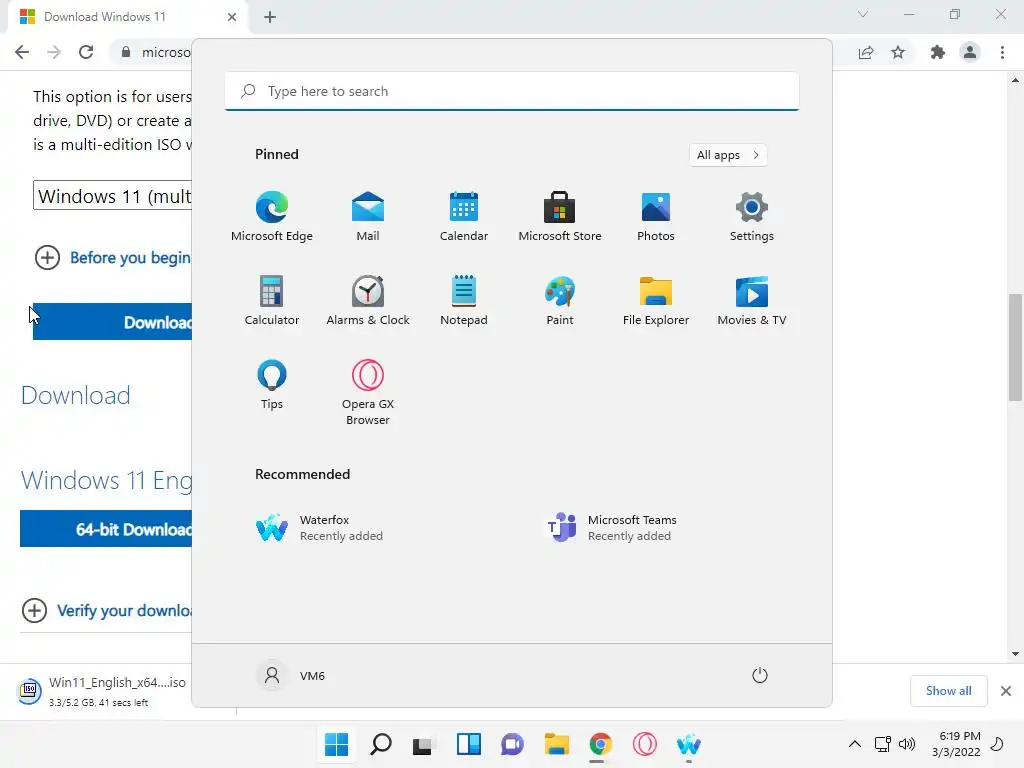Screen dimensions: 1024x768
Task: Launch Opera GX Browser pinned app
Action: click(368, 392)
